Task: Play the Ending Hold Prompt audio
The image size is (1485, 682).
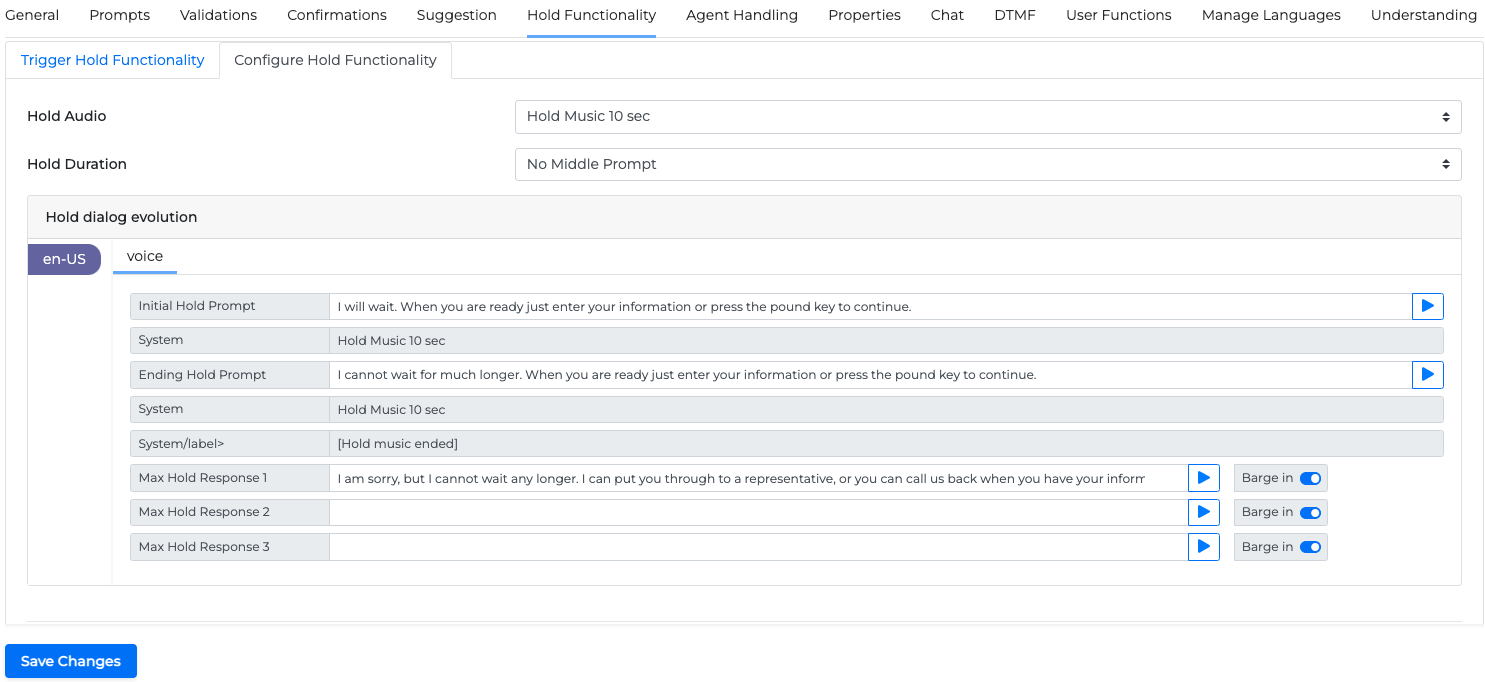Action: pyautogui.click(x=1427, y=375)
